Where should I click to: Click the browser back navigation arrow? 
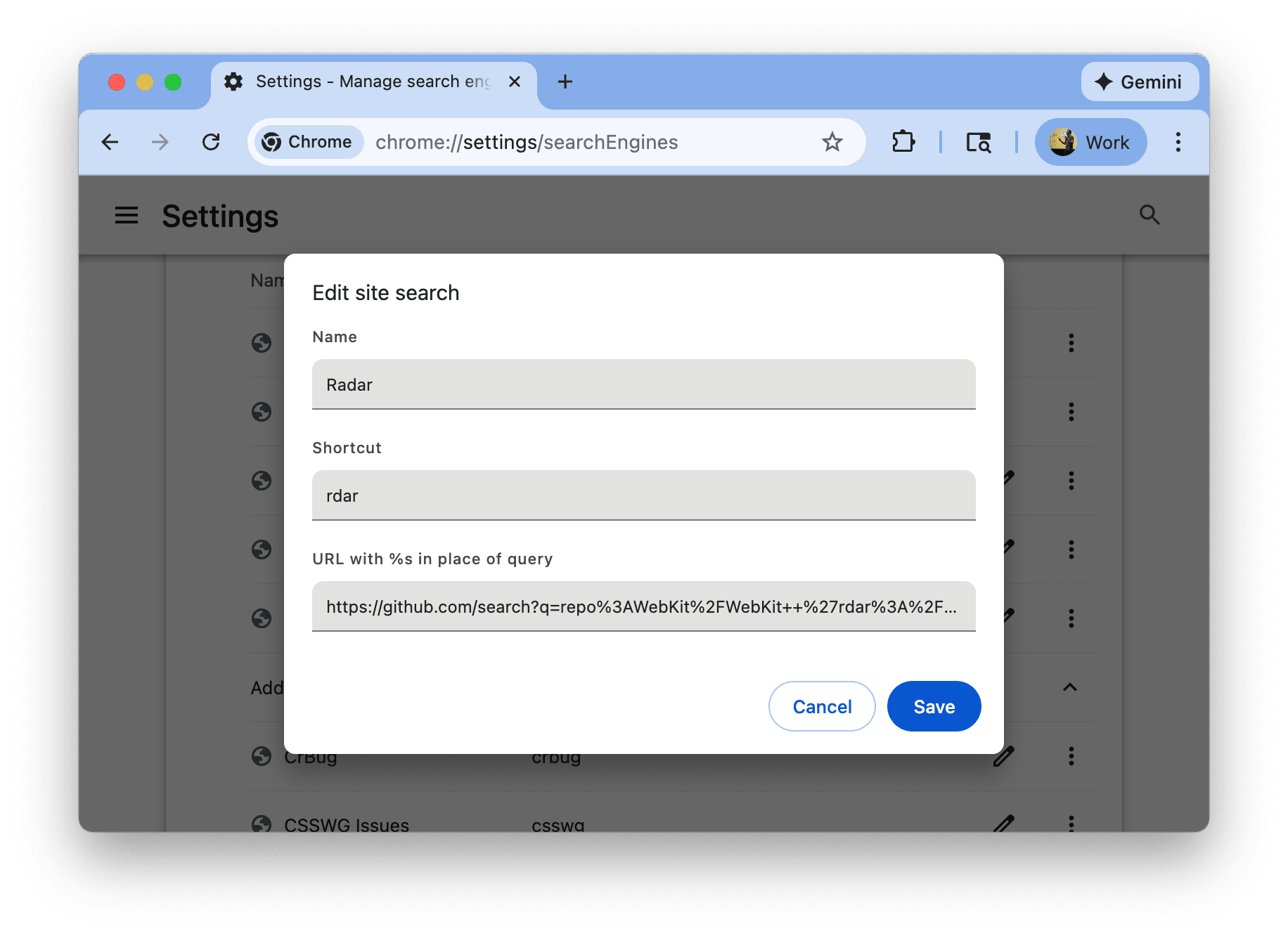coord(110,142)
